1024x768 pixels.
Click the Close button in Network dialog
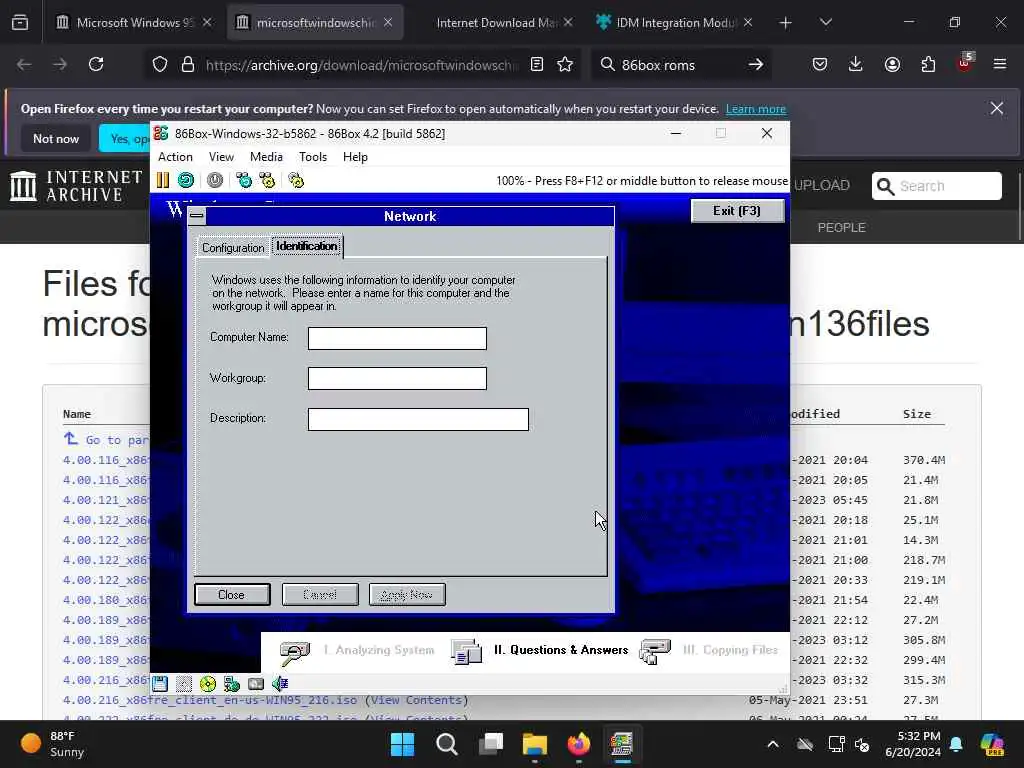point(232,594)
